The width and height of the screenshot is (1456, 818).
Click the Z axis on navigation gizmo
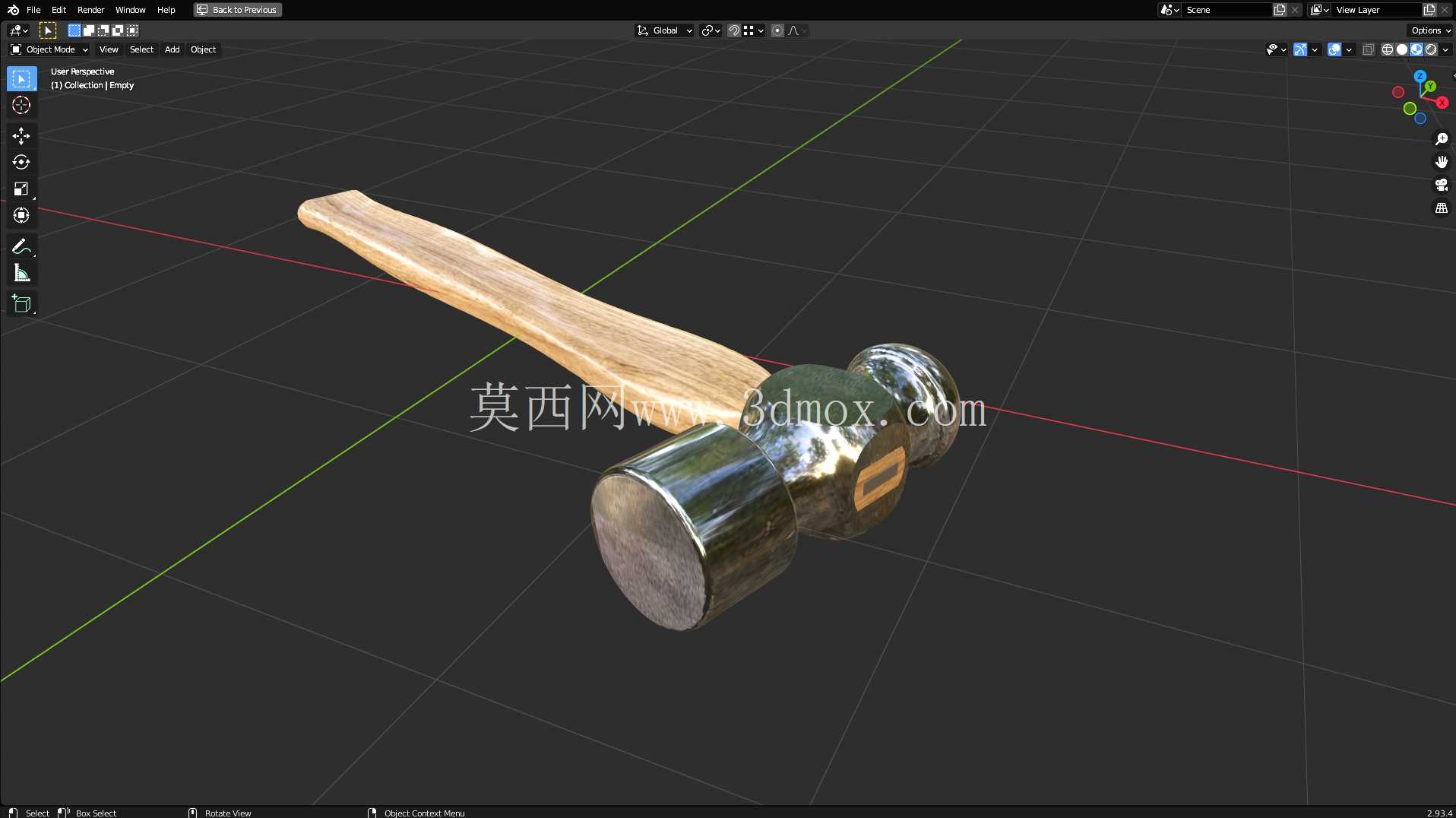pos(1420,76)
